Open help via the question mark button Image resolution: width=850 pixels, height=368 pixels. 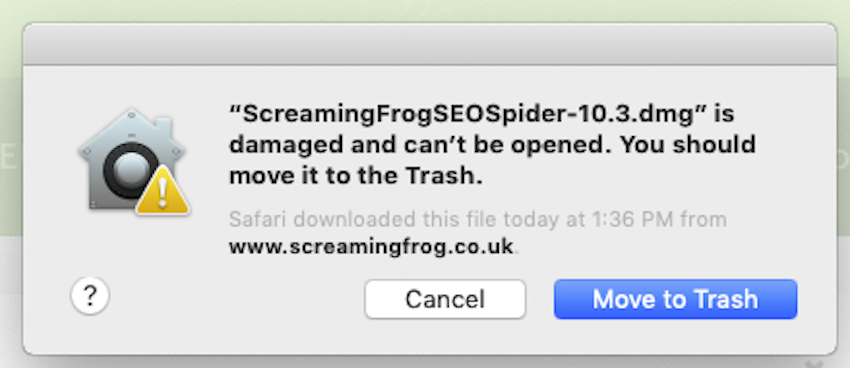pos(90,296)
